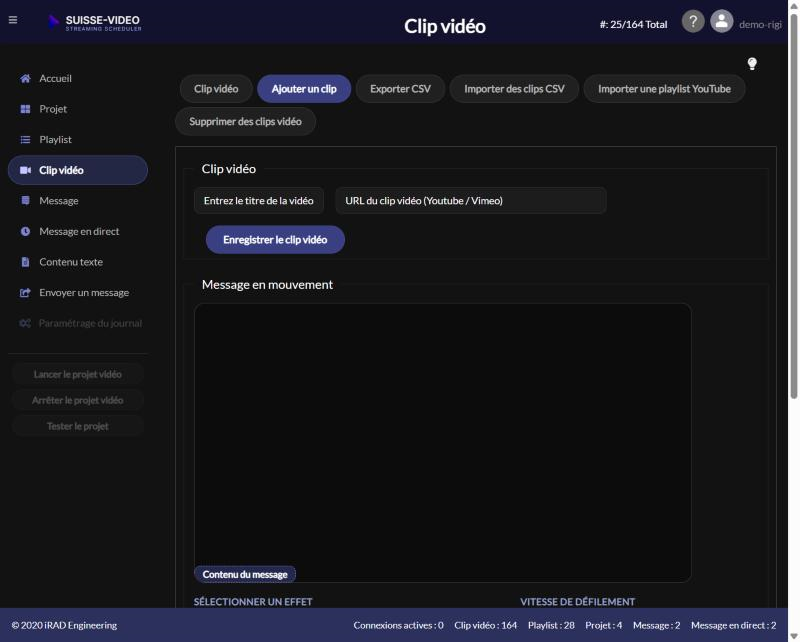This screenshot has height=642, width=800.
Task: Click © 2020 iRAD Engineering text
Action: (64, 625)
